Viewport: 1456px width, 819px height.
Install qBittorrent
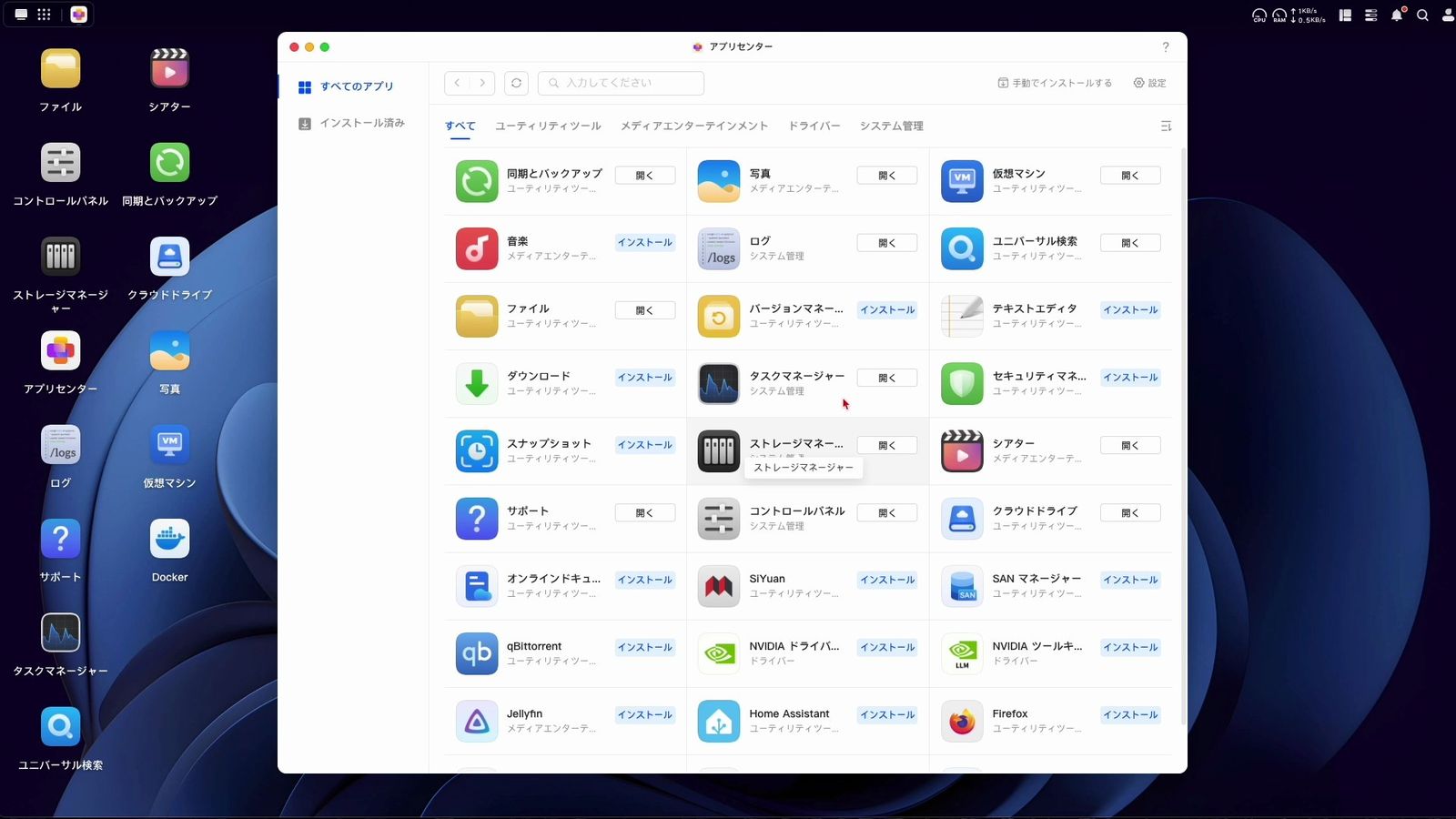(x=645, y=647)
